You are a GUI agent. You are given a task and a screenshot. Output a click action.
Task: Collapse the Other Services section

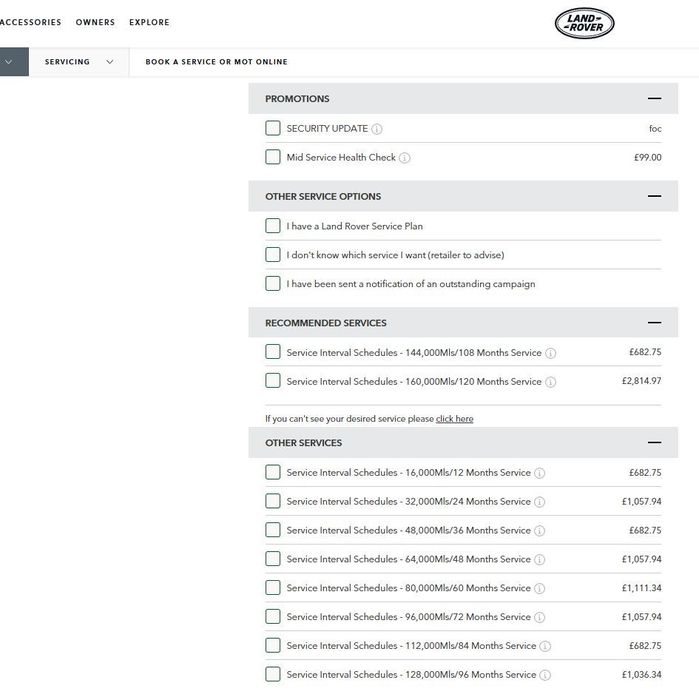[x=654, y=443]
